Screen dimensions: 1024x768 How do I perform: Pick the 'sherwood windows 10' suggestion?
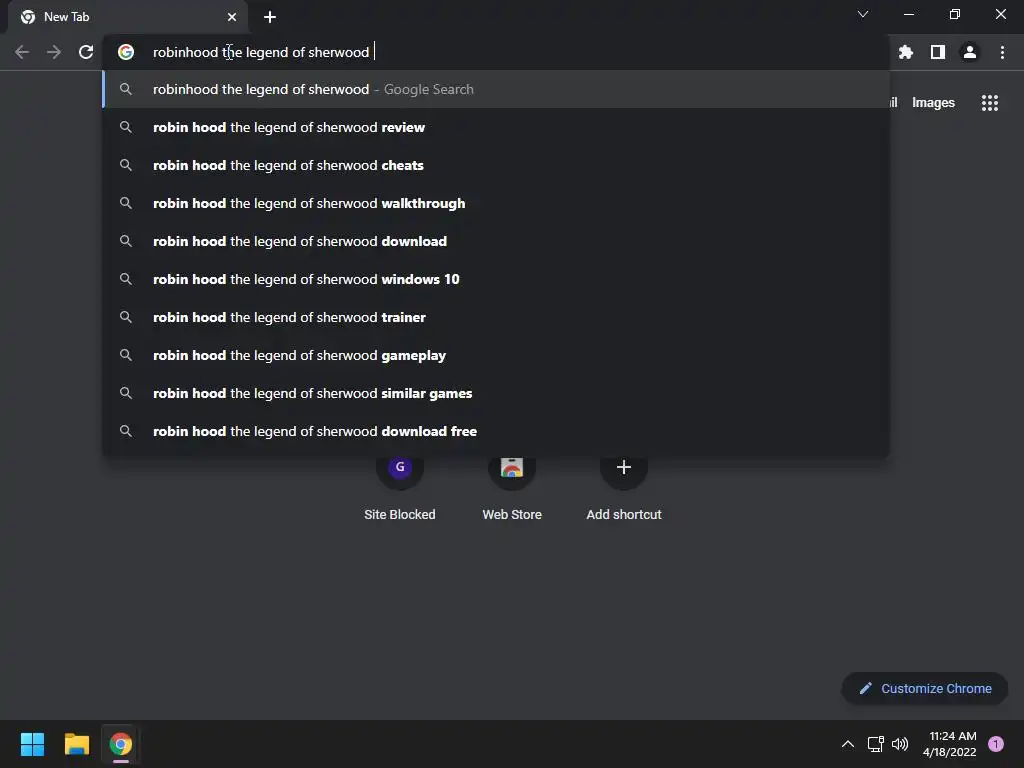coord(496,280)
